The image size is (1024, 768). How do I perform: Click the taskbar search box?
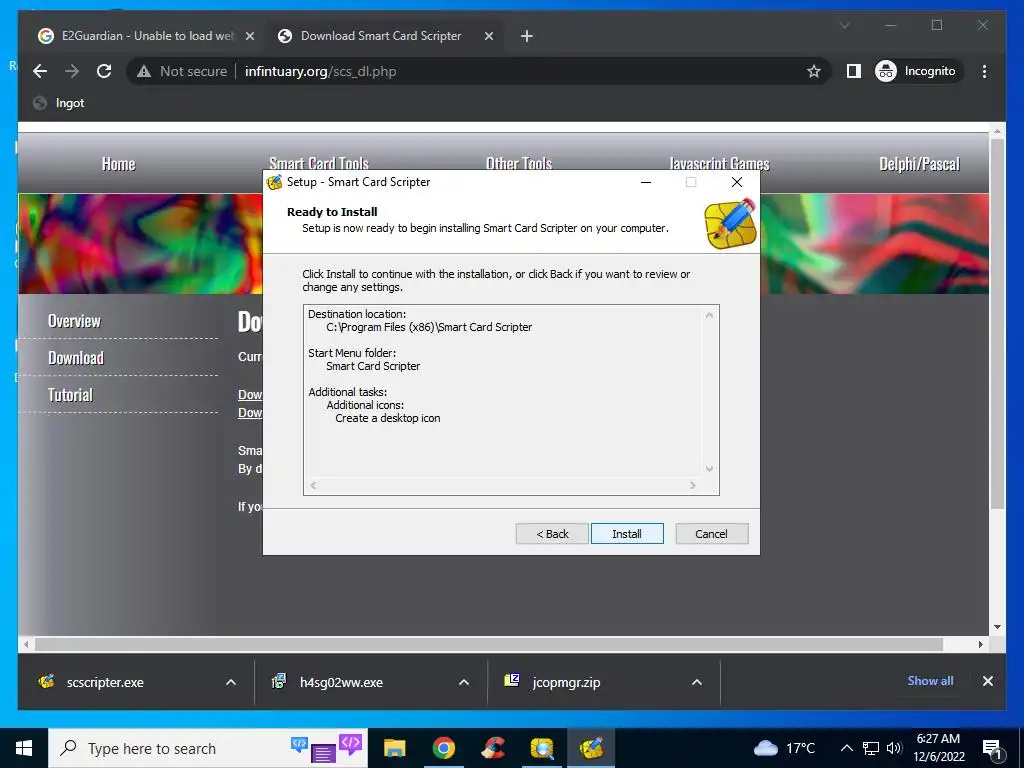(208, 748)
